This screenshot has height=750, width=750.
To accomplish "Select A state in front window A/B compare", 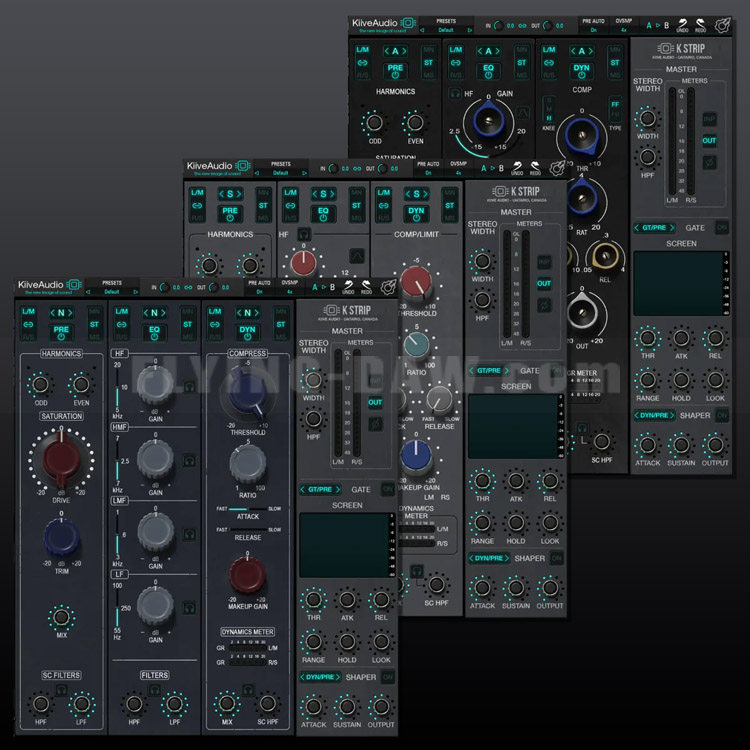I will [314, 287].
